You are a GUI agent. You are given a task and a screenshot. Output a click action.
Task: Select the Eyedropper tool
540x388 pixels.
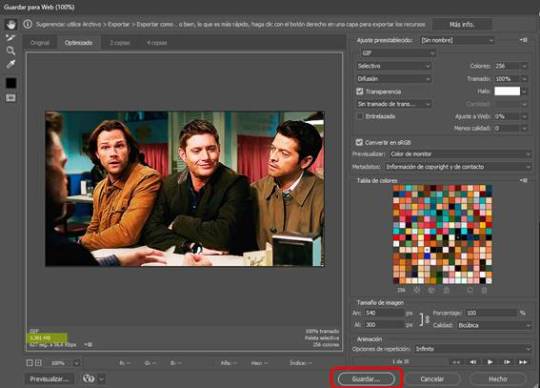tap(11, 64)
